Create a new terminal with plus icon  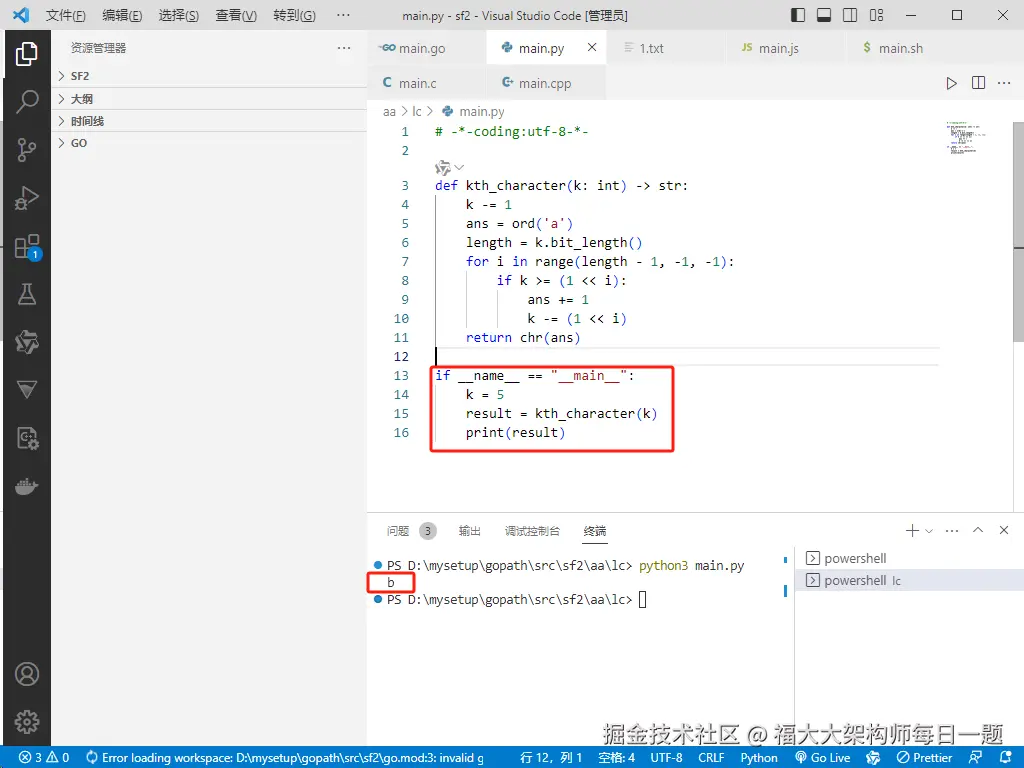click(x=912, y=530)
